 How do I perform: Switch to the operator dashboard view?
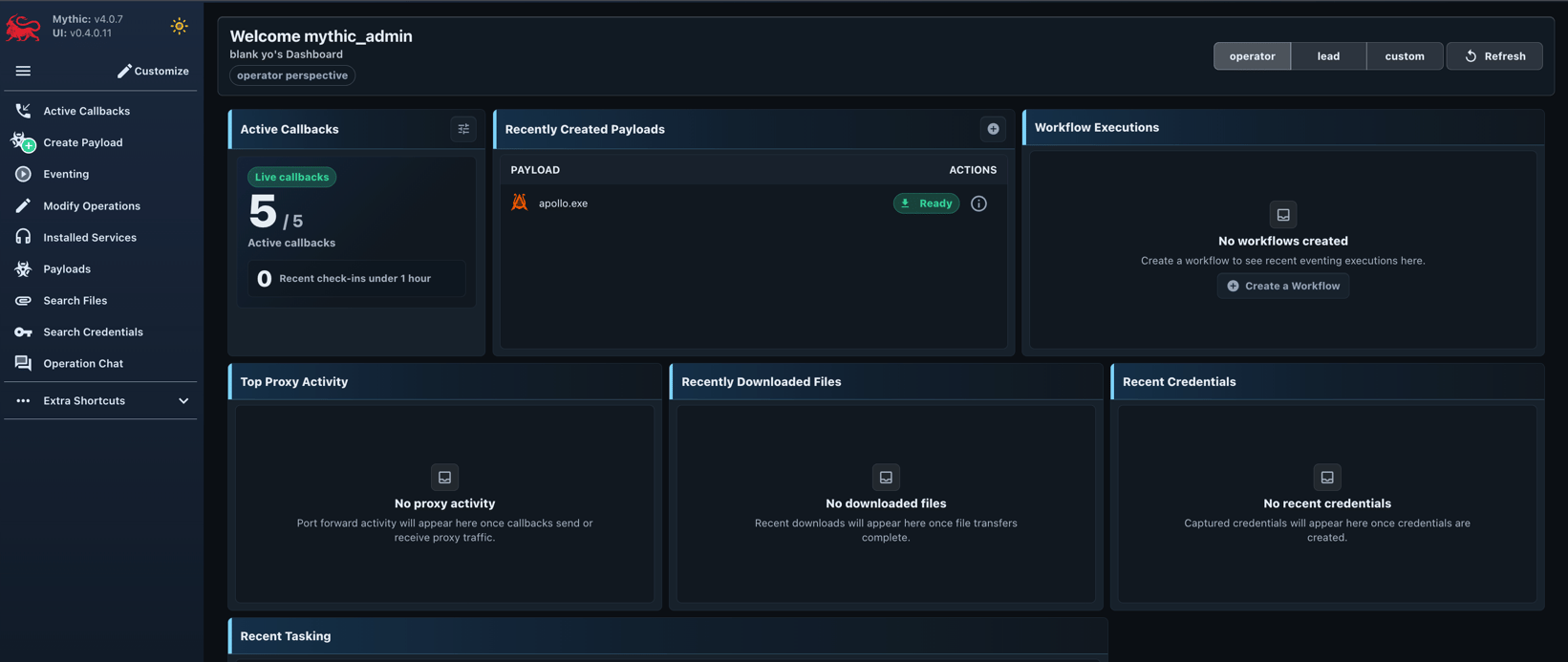click(x=1252, y=56)
